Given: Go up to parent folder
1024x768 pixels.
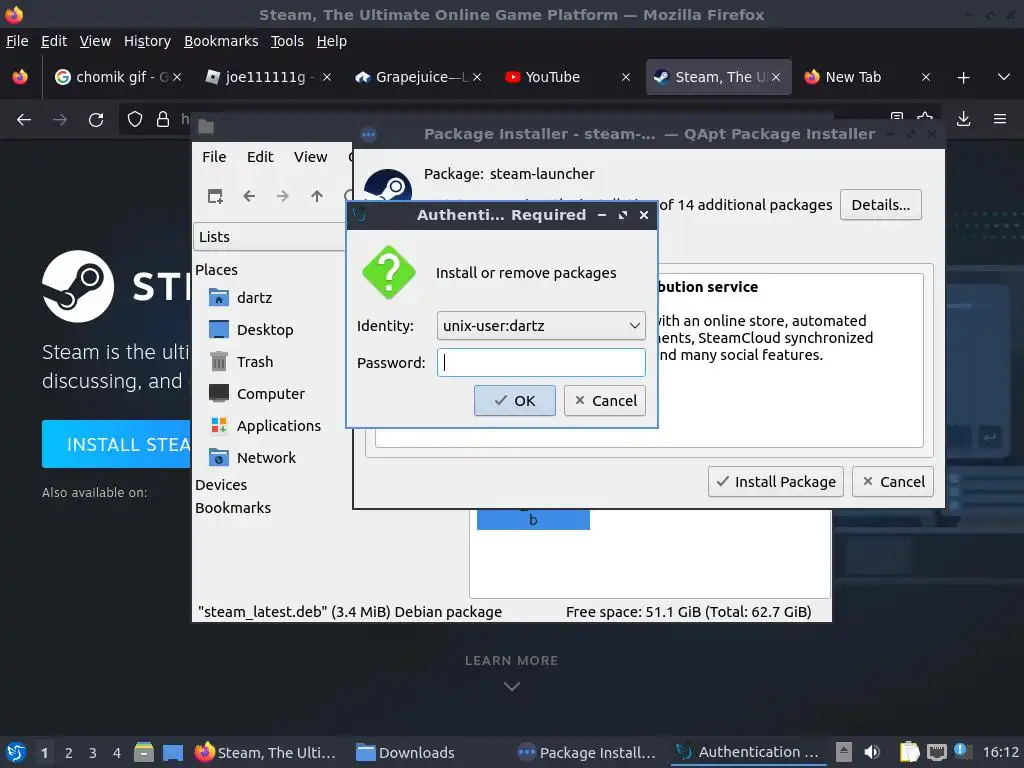Looking at the screenshot, I should point(317,196).
